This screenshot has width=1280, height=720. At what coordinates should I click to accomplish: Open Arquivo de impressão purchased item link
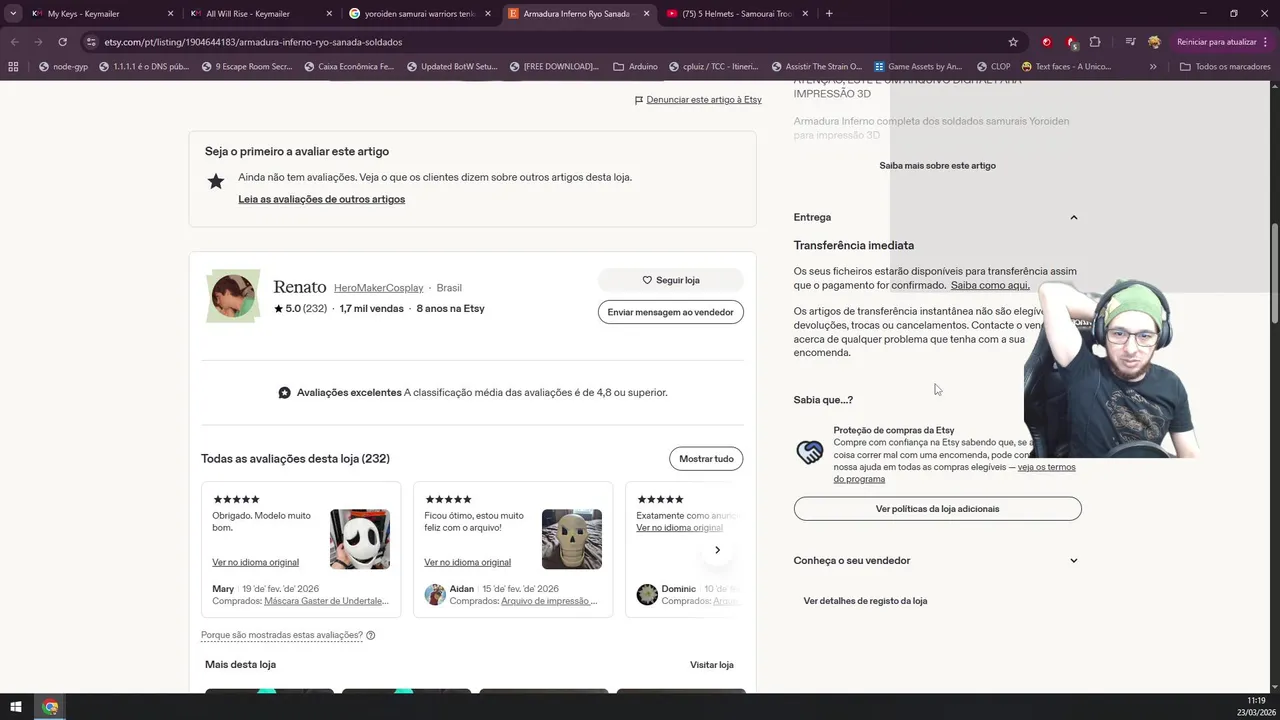[x=550, y=601]
